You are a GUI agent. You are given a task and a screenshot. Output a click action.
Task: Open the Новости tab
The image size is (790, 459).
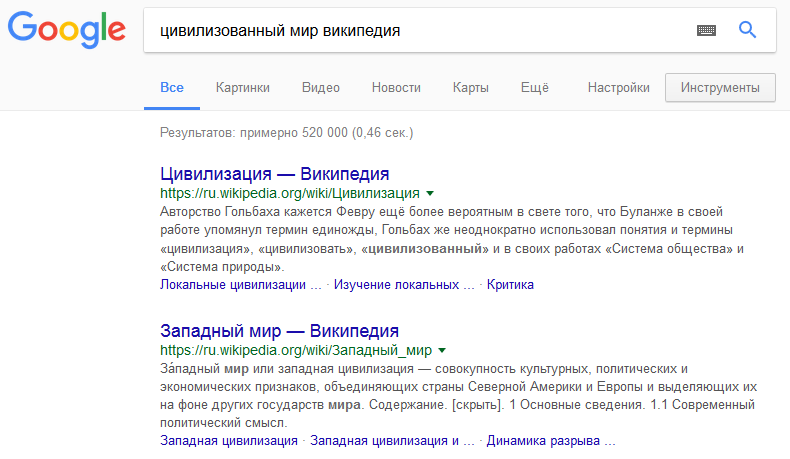pyautogui.click(x=396, y=88)
